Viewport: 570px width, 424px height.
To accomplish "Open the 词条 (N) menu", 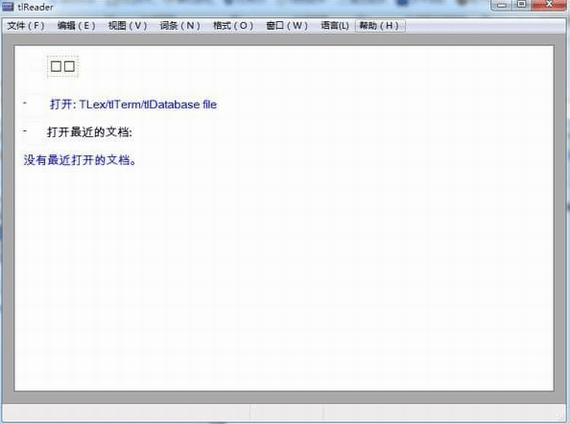I will [x=180, y=26].
